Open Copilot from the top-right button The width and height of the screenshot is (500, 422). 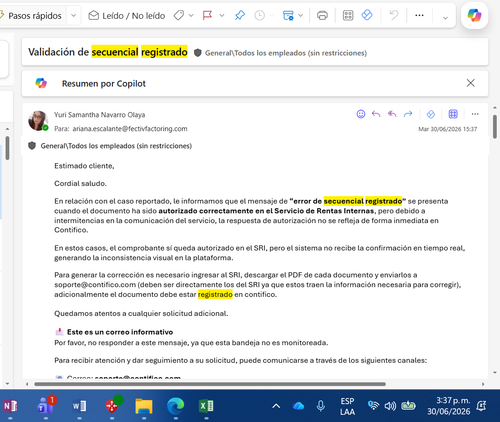pos(474,15)
